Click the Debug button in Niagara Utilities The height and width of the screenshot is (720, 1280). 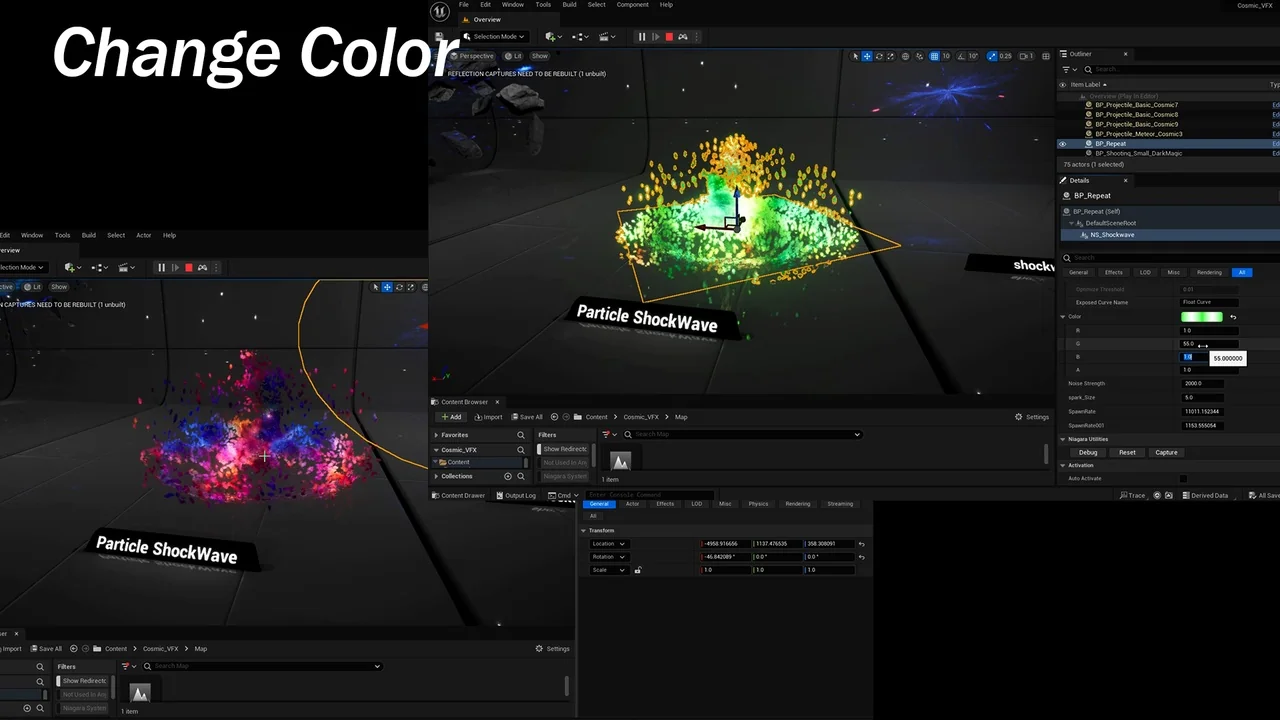1088,452
